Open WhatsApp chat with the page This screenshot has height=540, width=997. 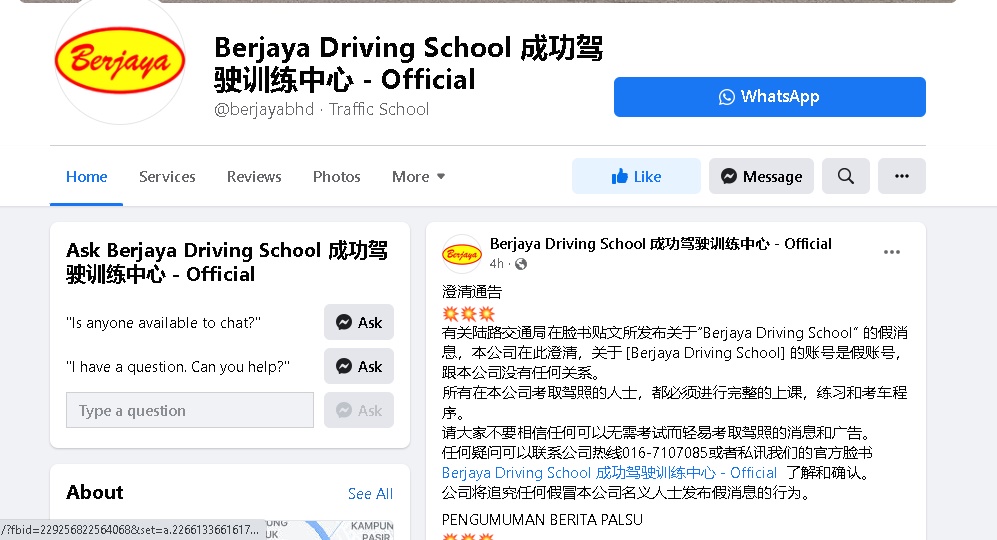pyautogui.click(x=769, y=97)
